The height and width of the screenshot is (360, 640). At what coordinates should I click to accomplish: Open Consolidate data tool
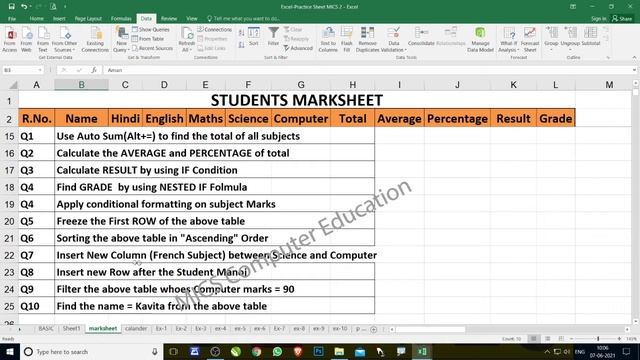(x=421, y=36)
